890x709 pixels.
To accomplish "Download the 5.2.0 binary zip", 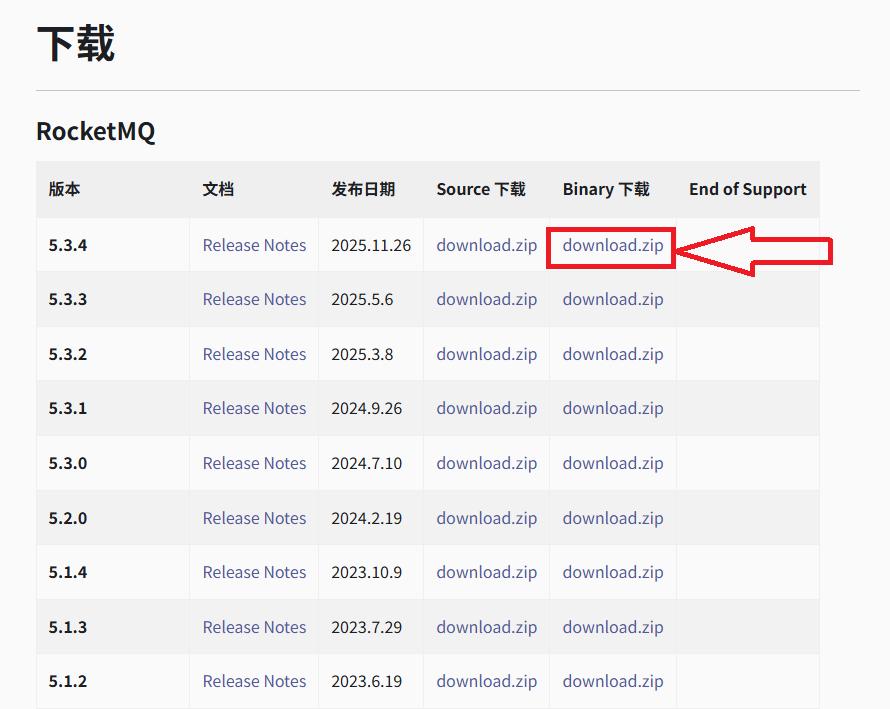I will [612, 519].
